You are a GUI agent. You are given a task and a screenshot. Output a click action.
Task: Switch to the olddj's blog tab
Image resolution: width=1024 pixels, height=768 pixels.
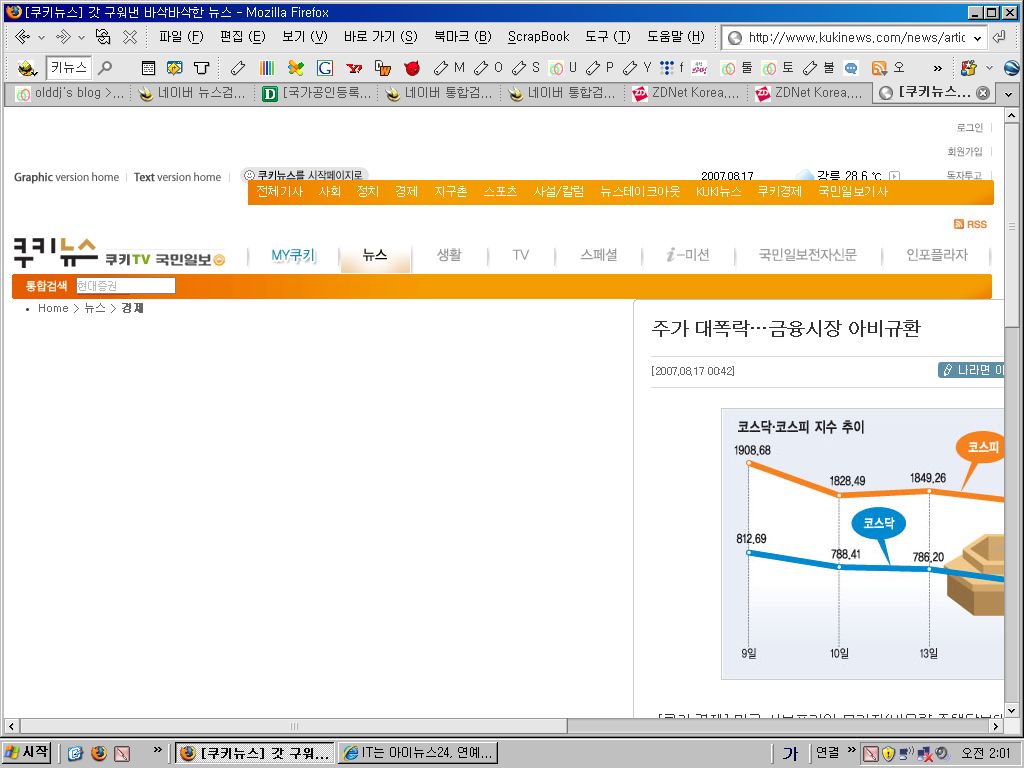pyautogui.click(x=71, y=93)
